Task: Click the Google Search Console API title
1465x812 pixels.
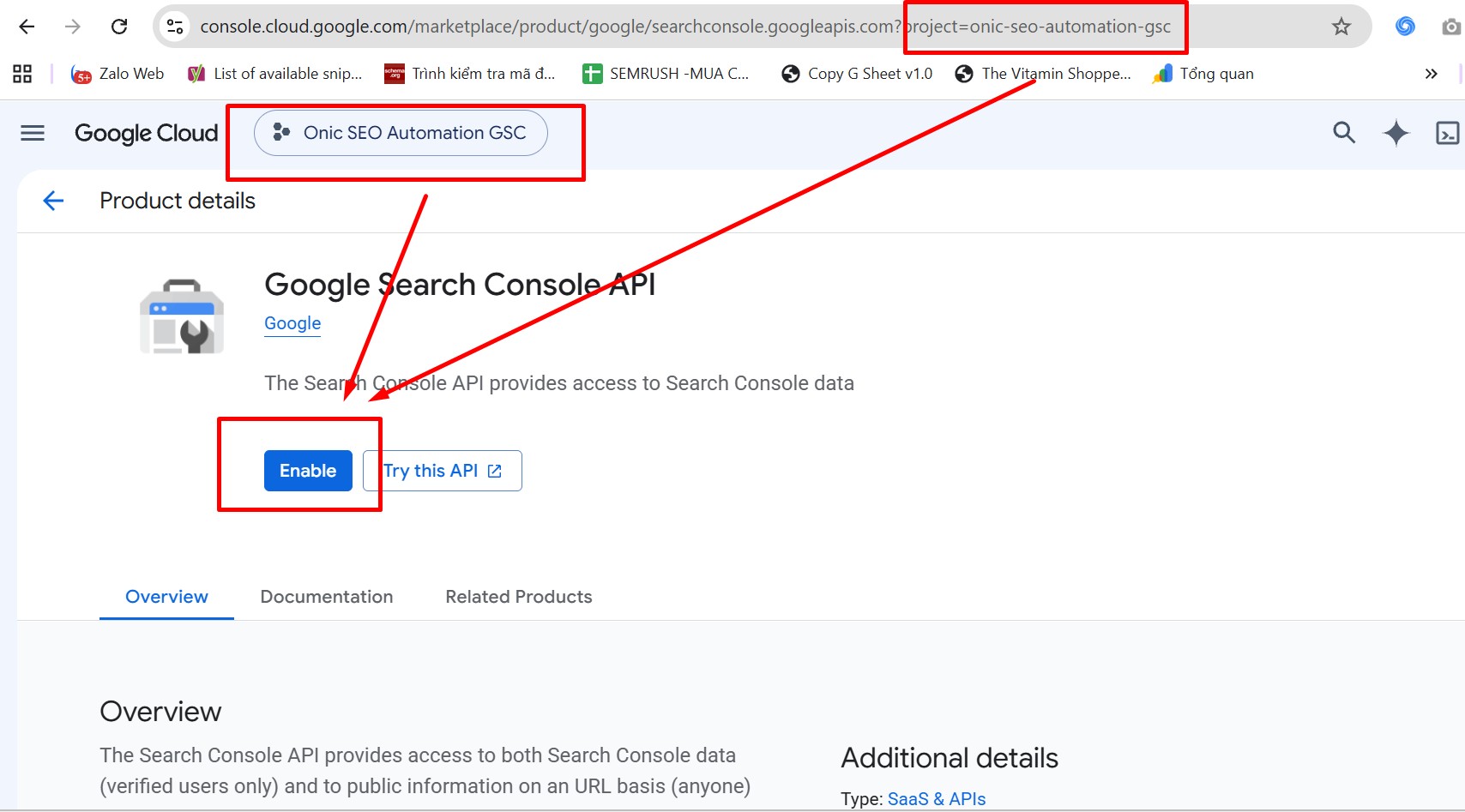Action: [460, 285]
